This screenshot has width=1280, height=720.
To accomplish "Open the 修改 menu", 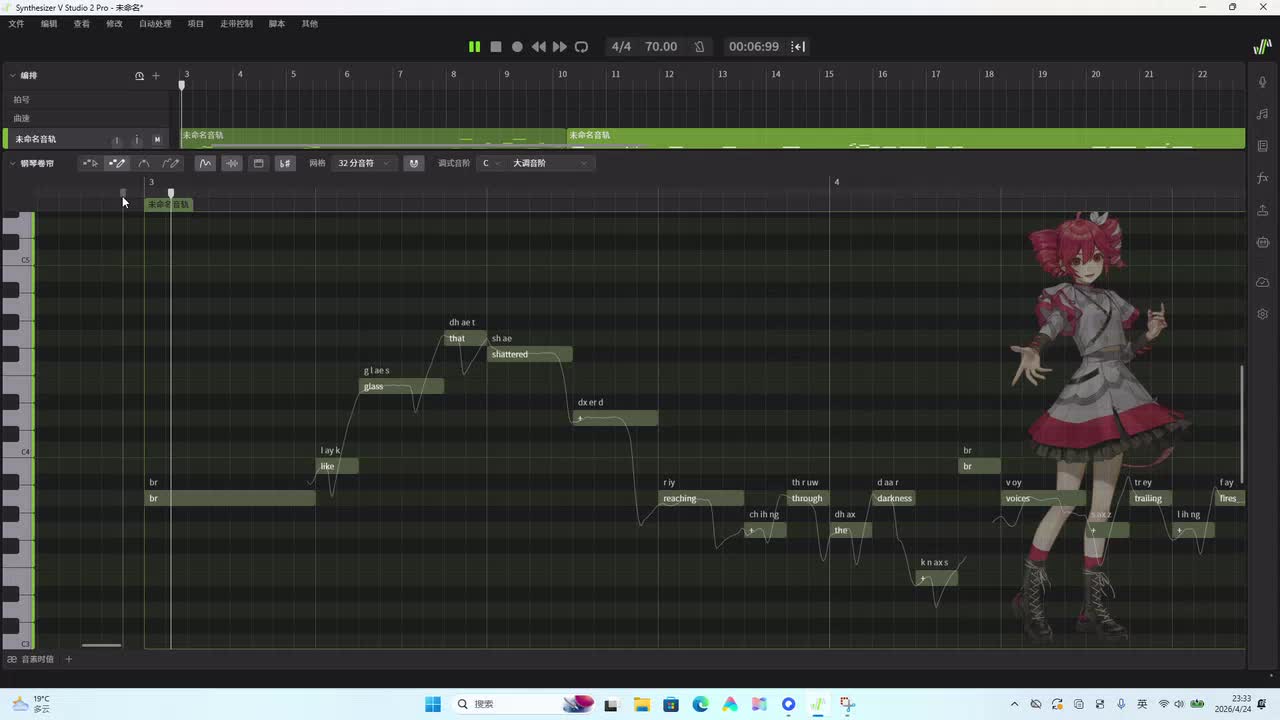I will [114, 24].
